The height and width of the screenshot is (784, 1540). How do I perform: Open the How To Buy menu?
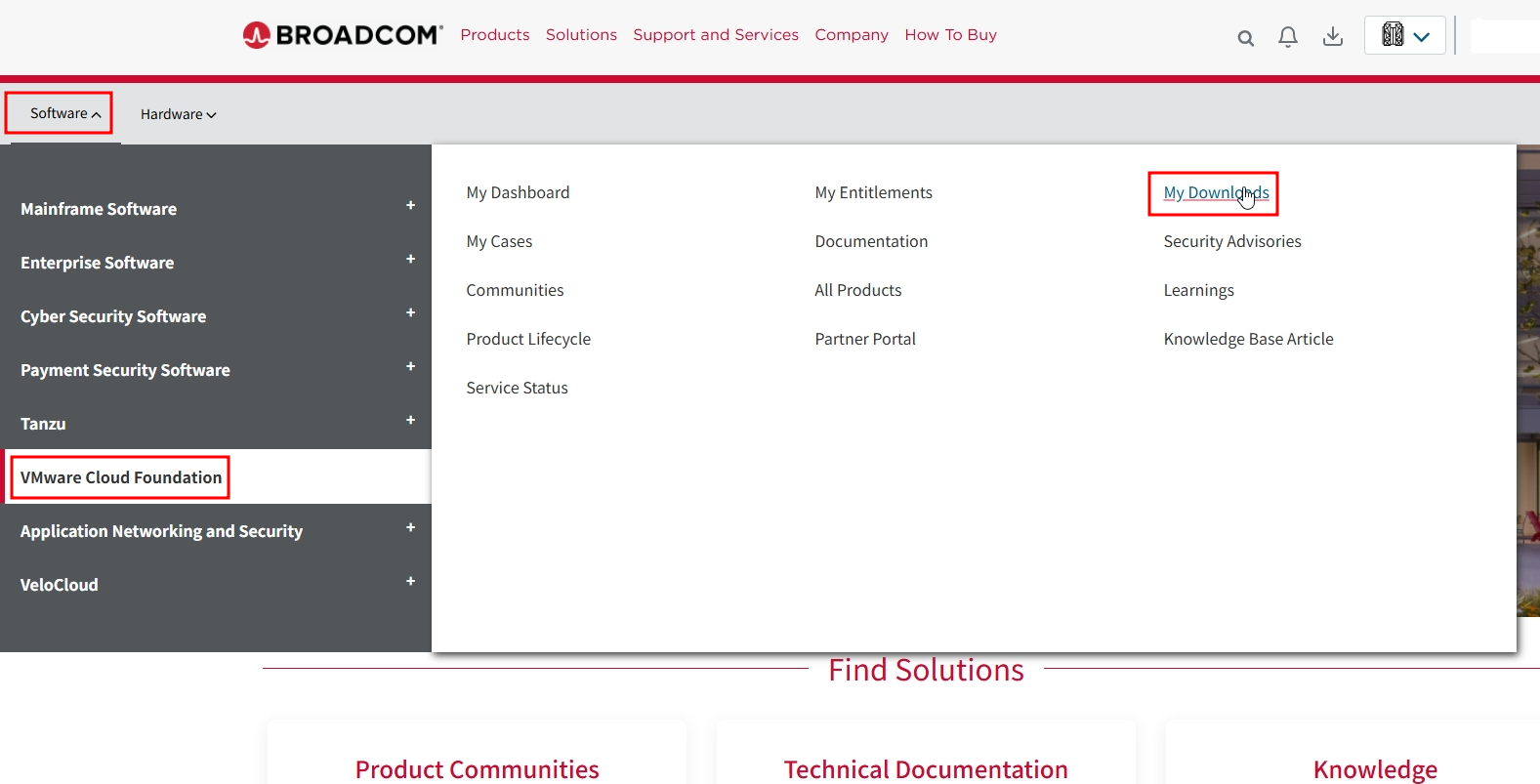[x=950, y=35]
